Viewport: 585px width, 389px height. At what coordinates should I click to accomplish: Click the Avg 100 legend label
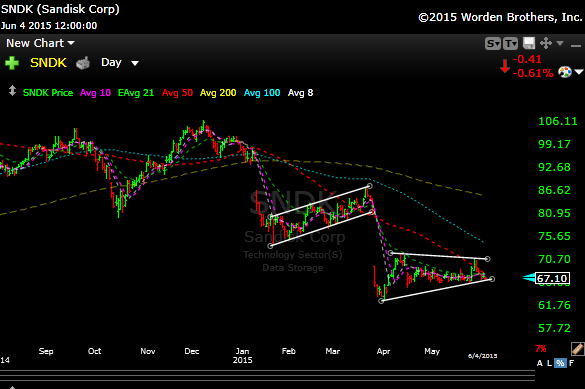pos(262,92)
